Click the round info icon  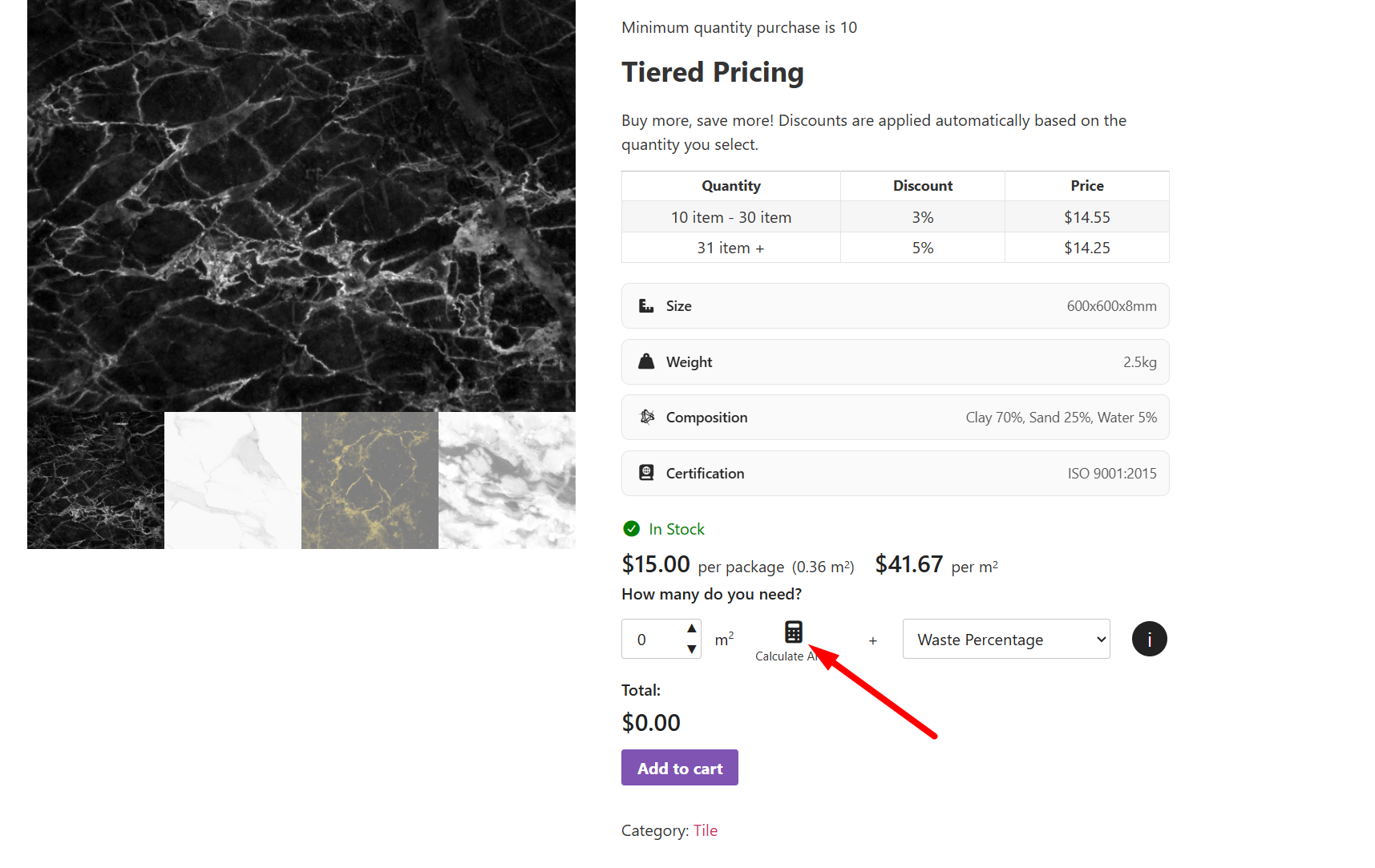point(1149,640)
